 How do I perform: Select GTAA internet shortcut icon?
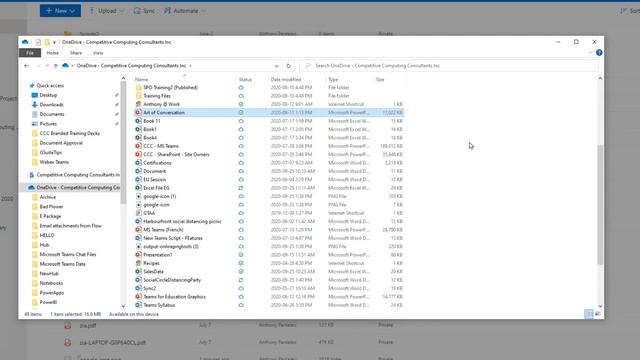tap(138, 213)
